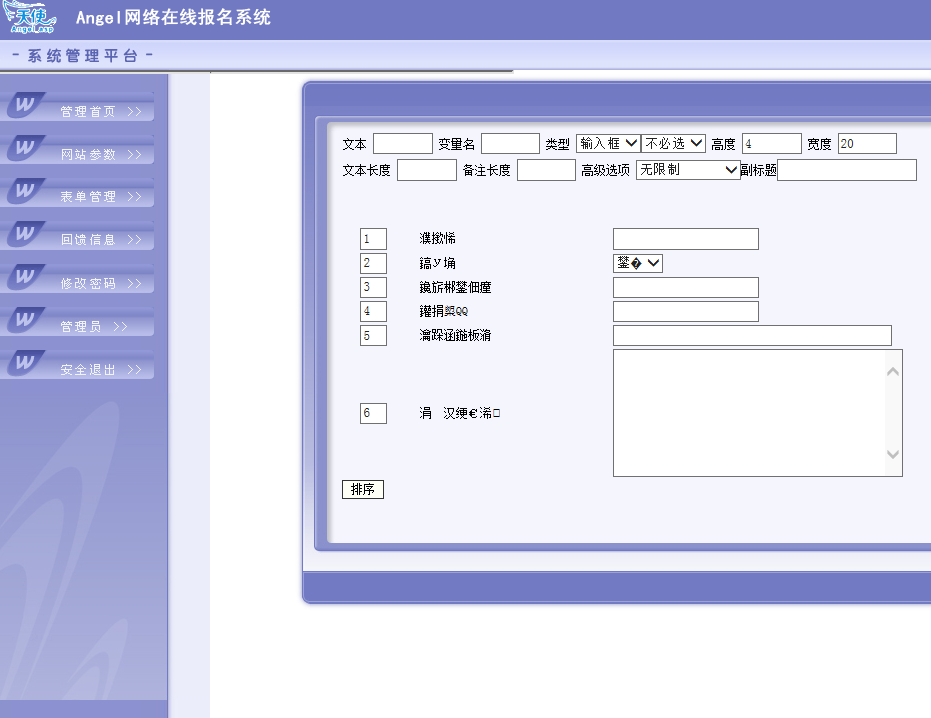The height and width of the screenshot is (718, 931).
Task: Click the 排序 button
Action: point(363,489)
